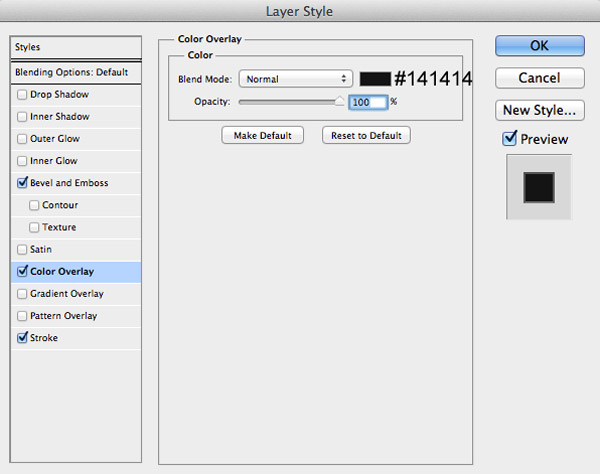
Task: Select the Pattern Overlay label
Action: pyautogui.click(x=64, y=316)
